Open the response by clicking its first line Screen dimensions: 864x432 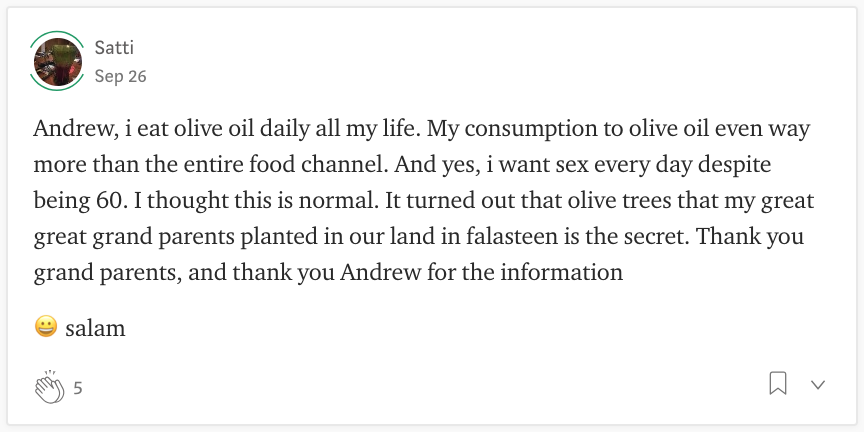(x=422, y=129)
